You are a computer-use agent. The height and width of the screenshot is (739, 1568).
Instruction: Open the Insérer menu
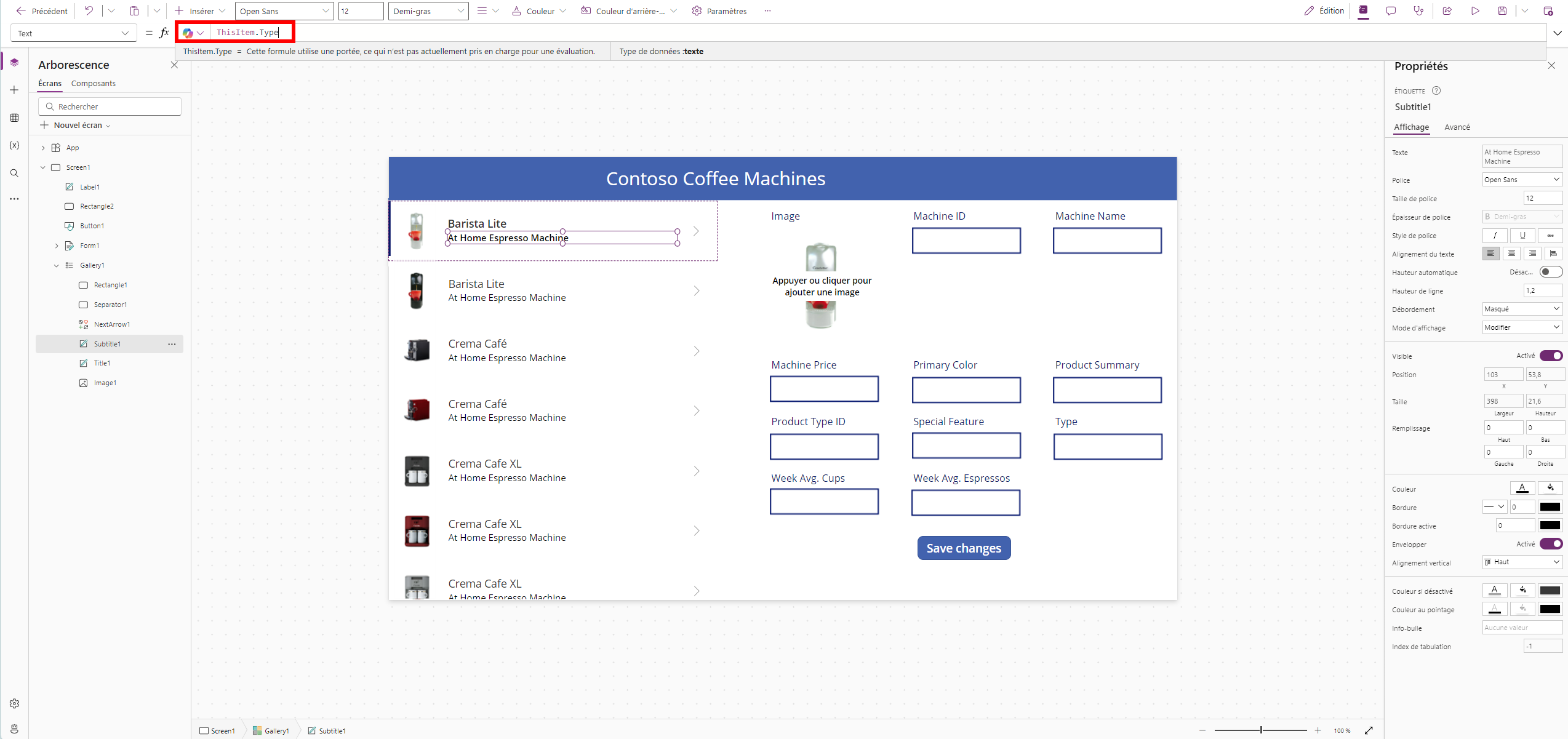pyautogui.click(x=200, y=11)
